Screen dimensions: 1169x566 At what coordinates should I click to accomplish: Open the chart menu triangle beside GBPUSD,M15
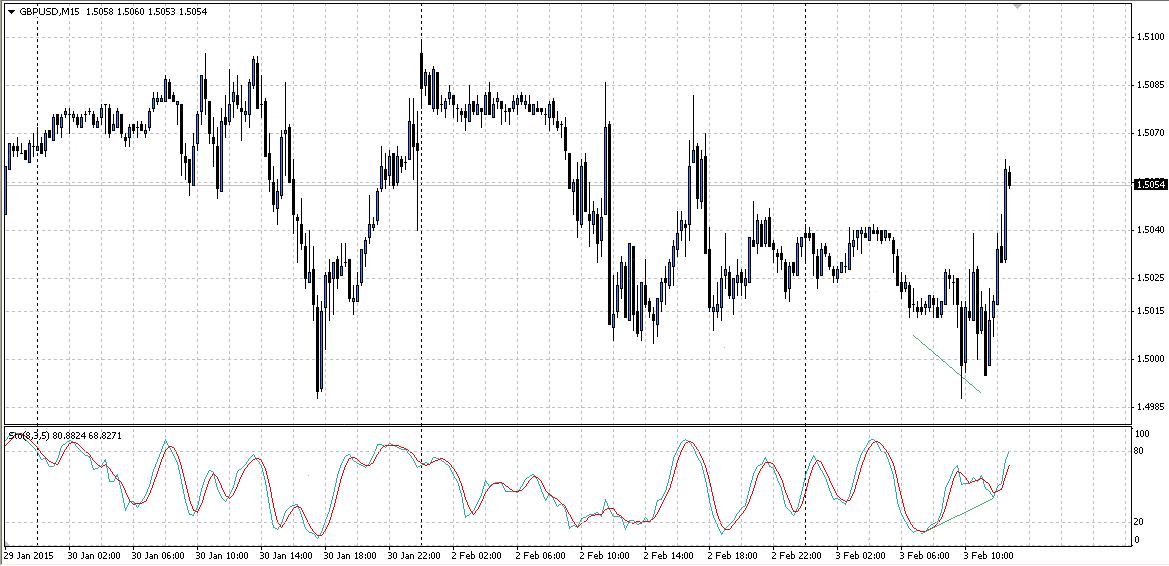10,11
